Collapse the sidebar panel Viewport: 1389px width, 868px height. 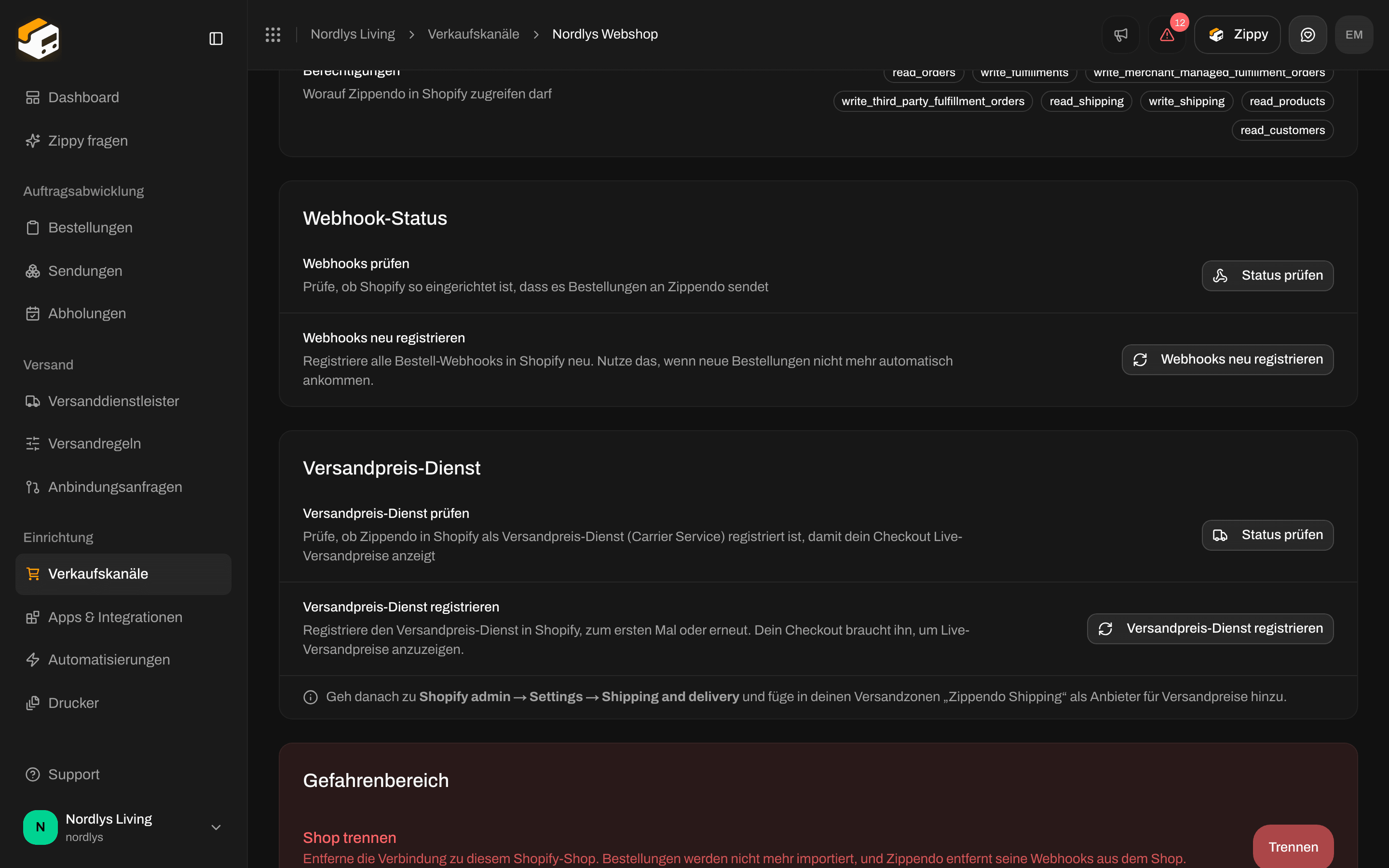(216, 39)
